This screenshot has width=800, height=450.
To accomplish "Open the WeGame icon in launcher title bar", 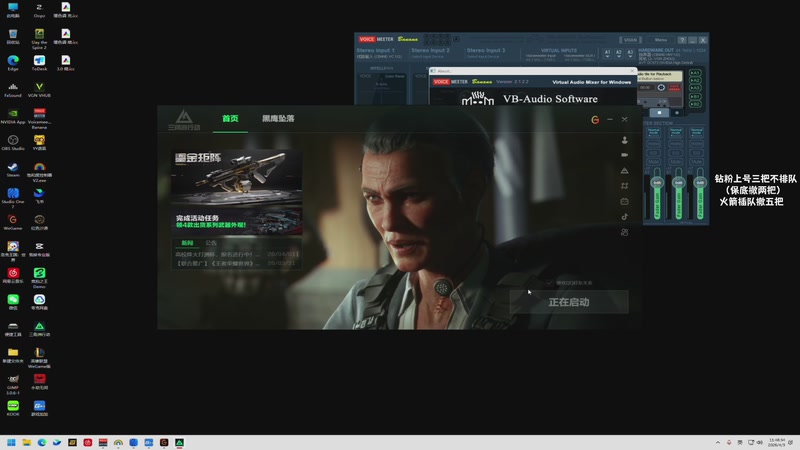I will pos(595,119).
